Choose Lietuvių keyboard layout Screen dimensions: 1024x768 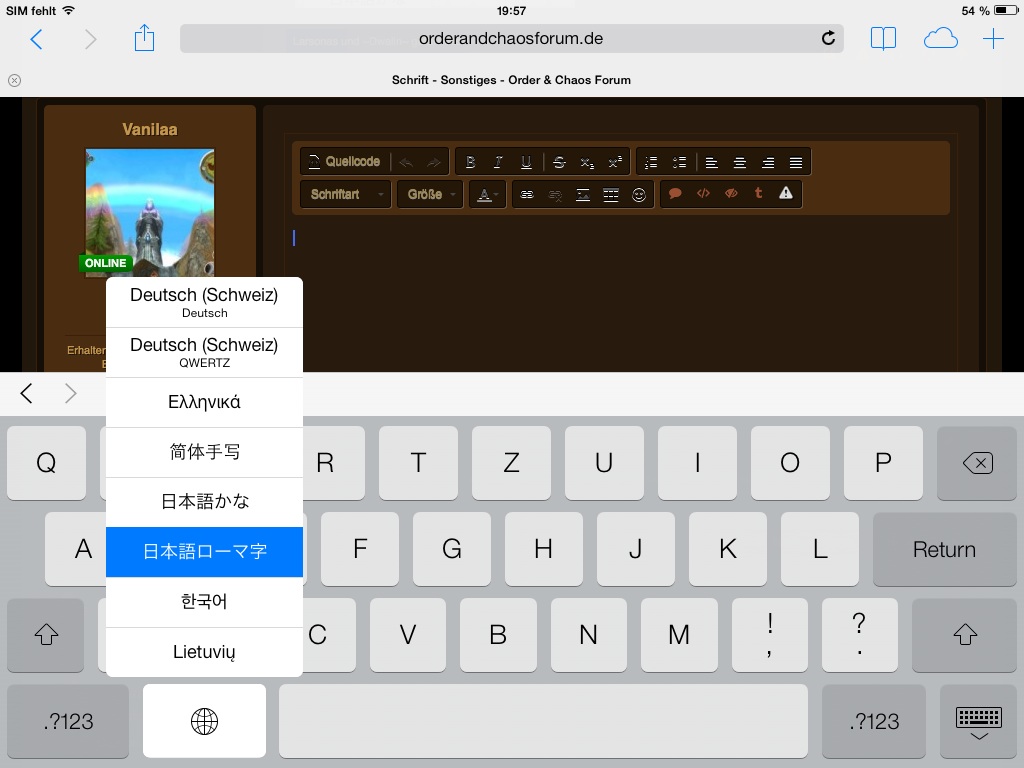pyautogui.click(x=204, y=652)
